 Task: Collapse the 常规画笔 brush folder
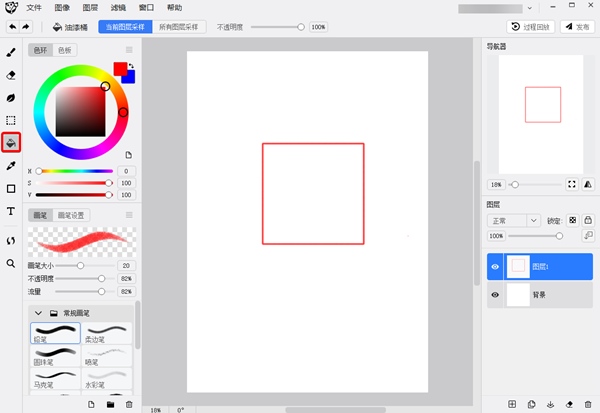pyautogui.click(x=37, y=313)
